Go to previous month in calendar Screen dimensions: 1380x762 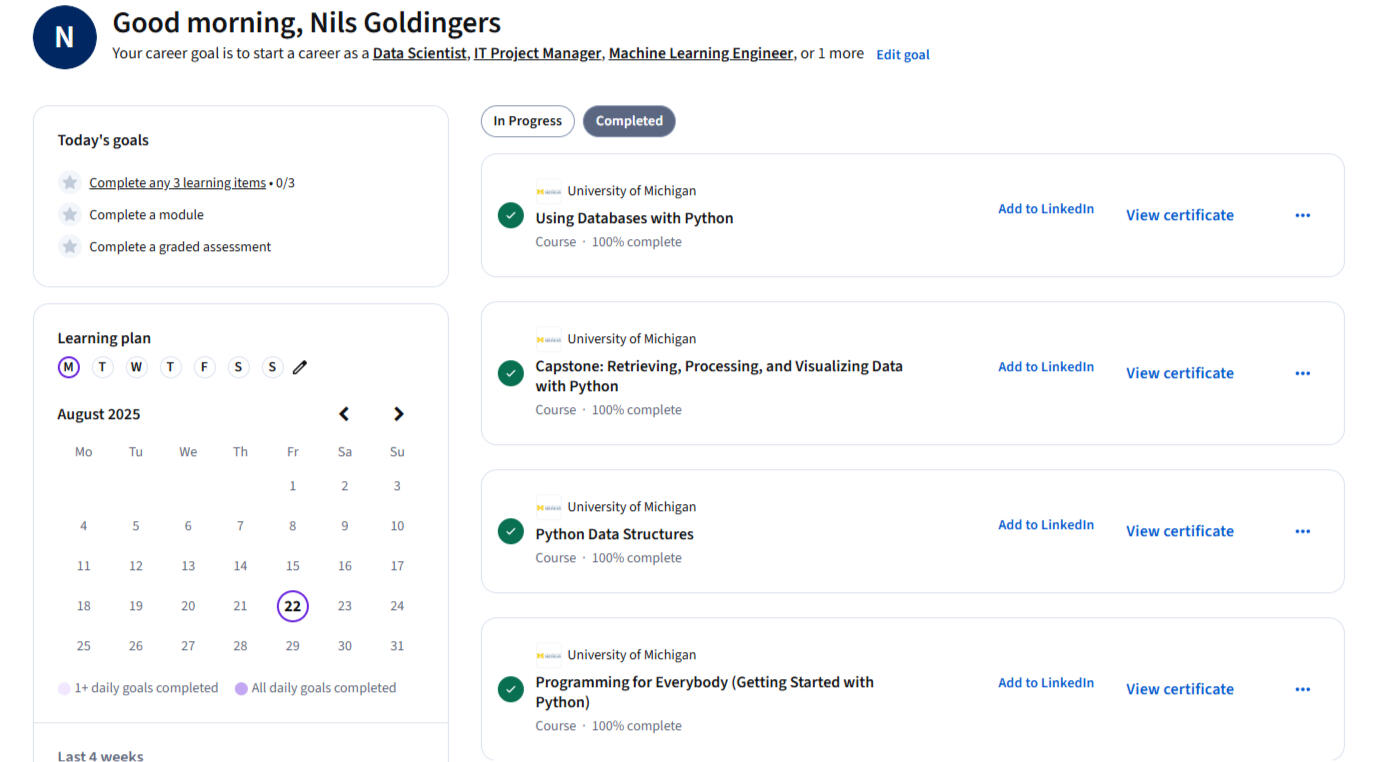tap(344, 414)
